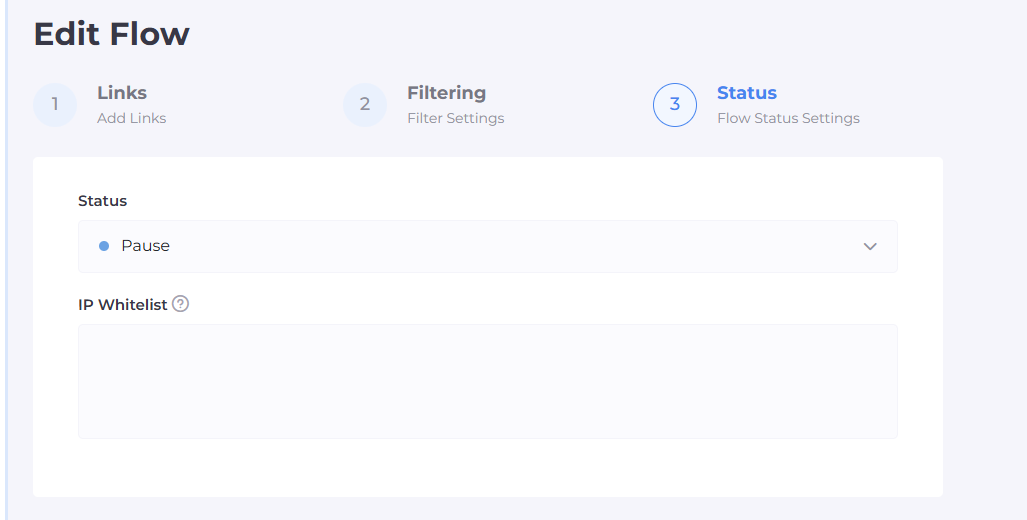1027x520 pixels.
Task: Click the blue status dot beside Pause
Action: [104, 246]
